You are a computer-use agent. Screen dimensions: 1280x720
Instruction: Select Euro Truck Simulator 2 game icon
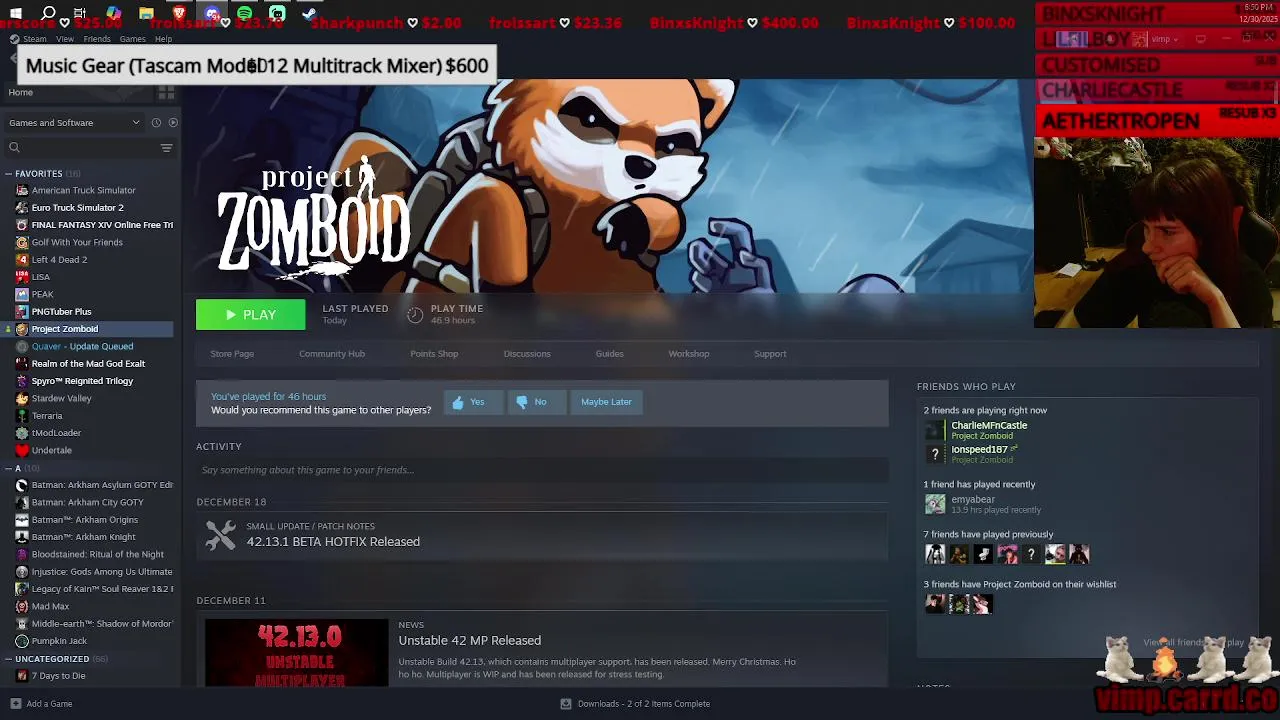22,208
